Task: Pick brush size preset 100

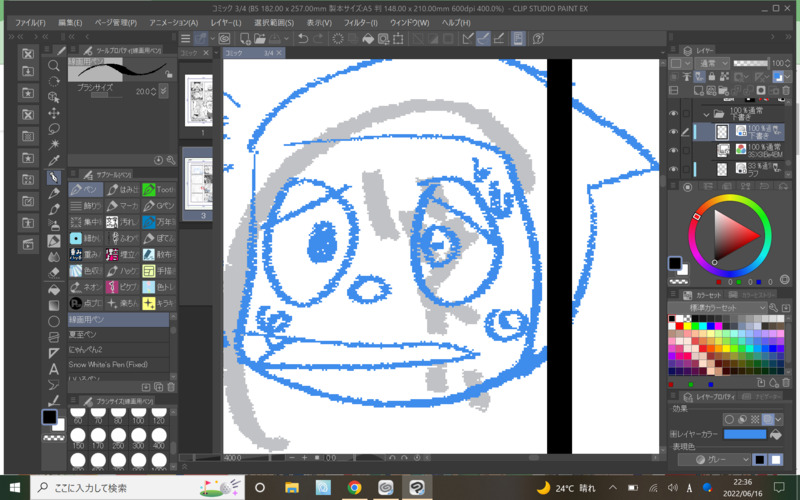Action: [138, 416]
